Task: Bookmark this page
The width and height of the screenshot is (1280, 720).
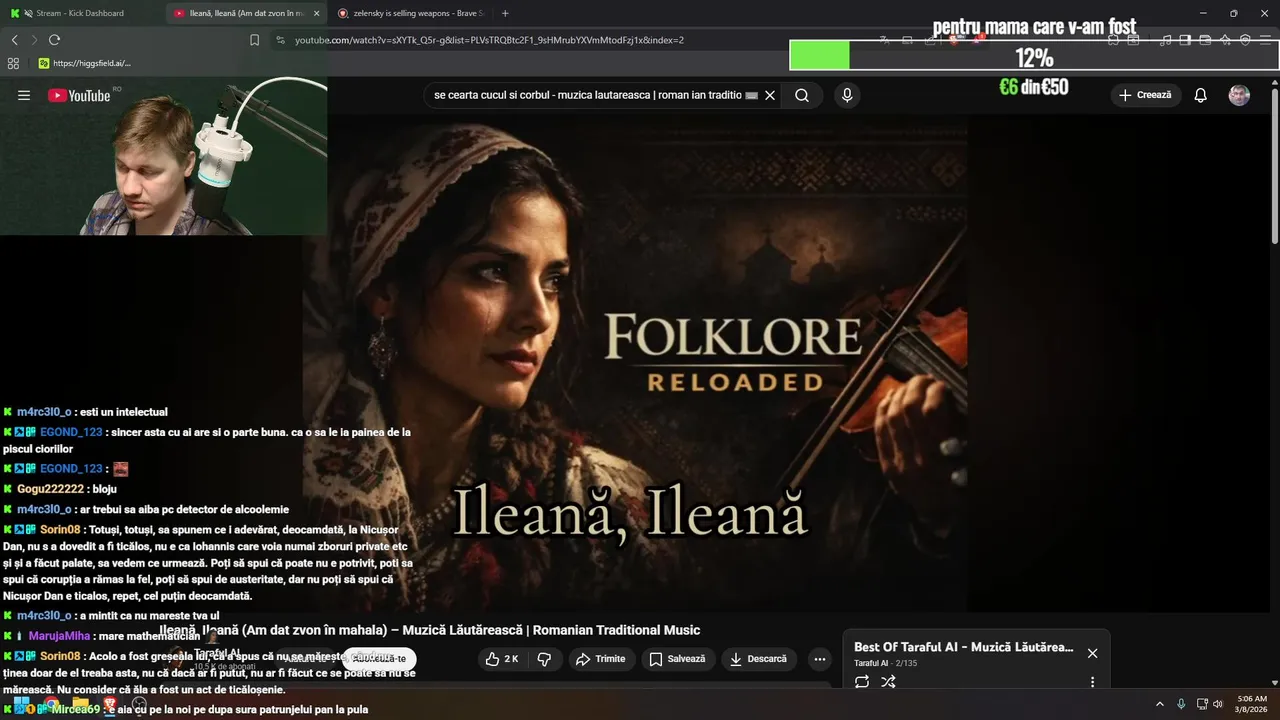Action: pos(254,40)
